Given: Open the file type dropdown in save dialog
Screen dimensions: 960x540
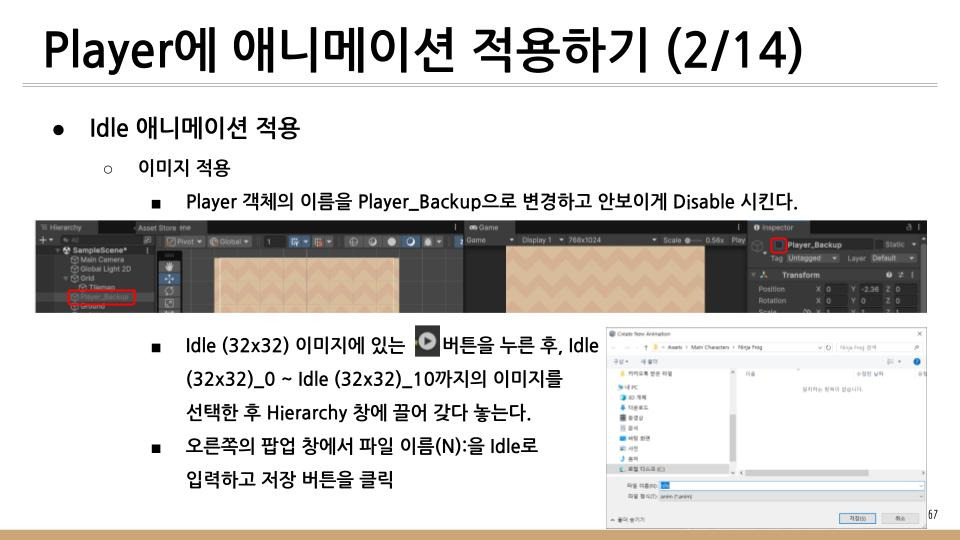Looking at the screenshot, I should 792,497.
